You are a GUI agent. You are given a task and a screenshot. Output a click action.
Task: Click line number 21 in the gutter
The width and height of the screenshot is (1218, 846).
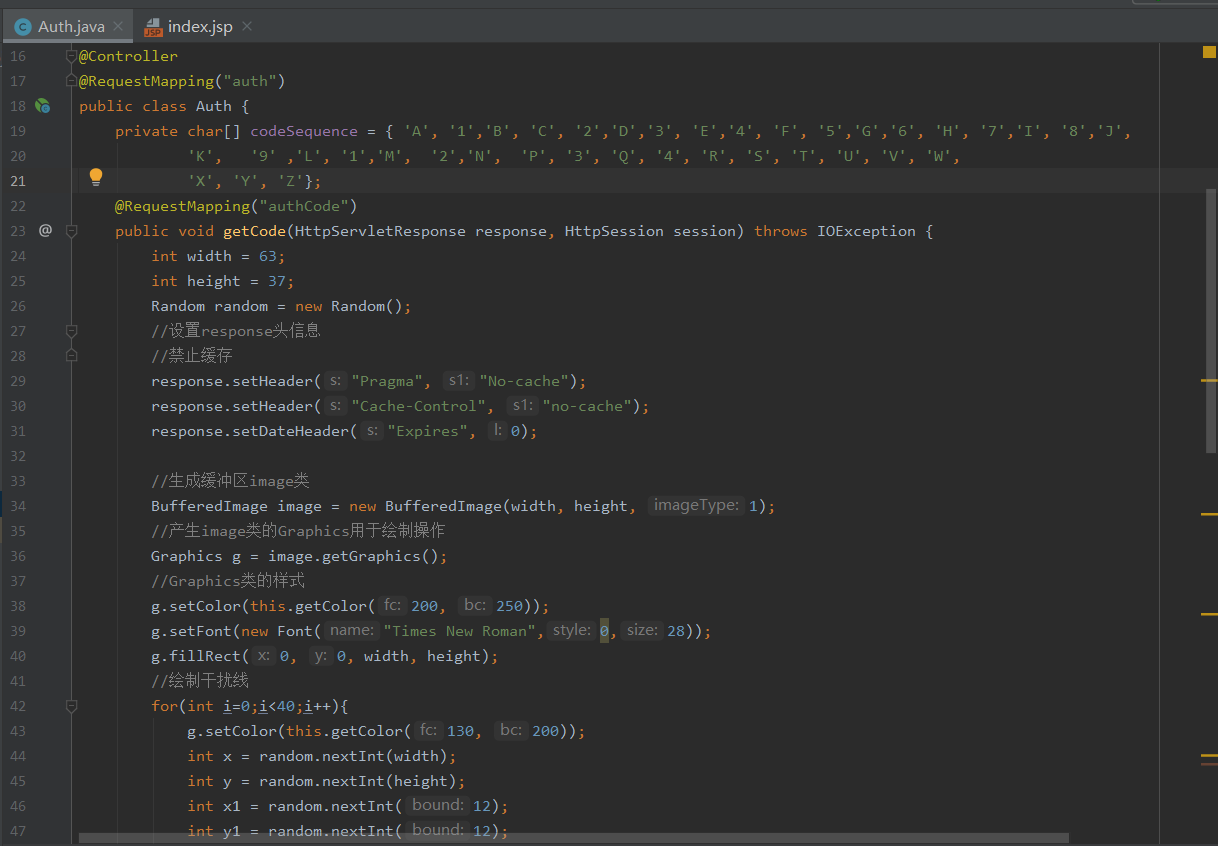pos(18,181)
